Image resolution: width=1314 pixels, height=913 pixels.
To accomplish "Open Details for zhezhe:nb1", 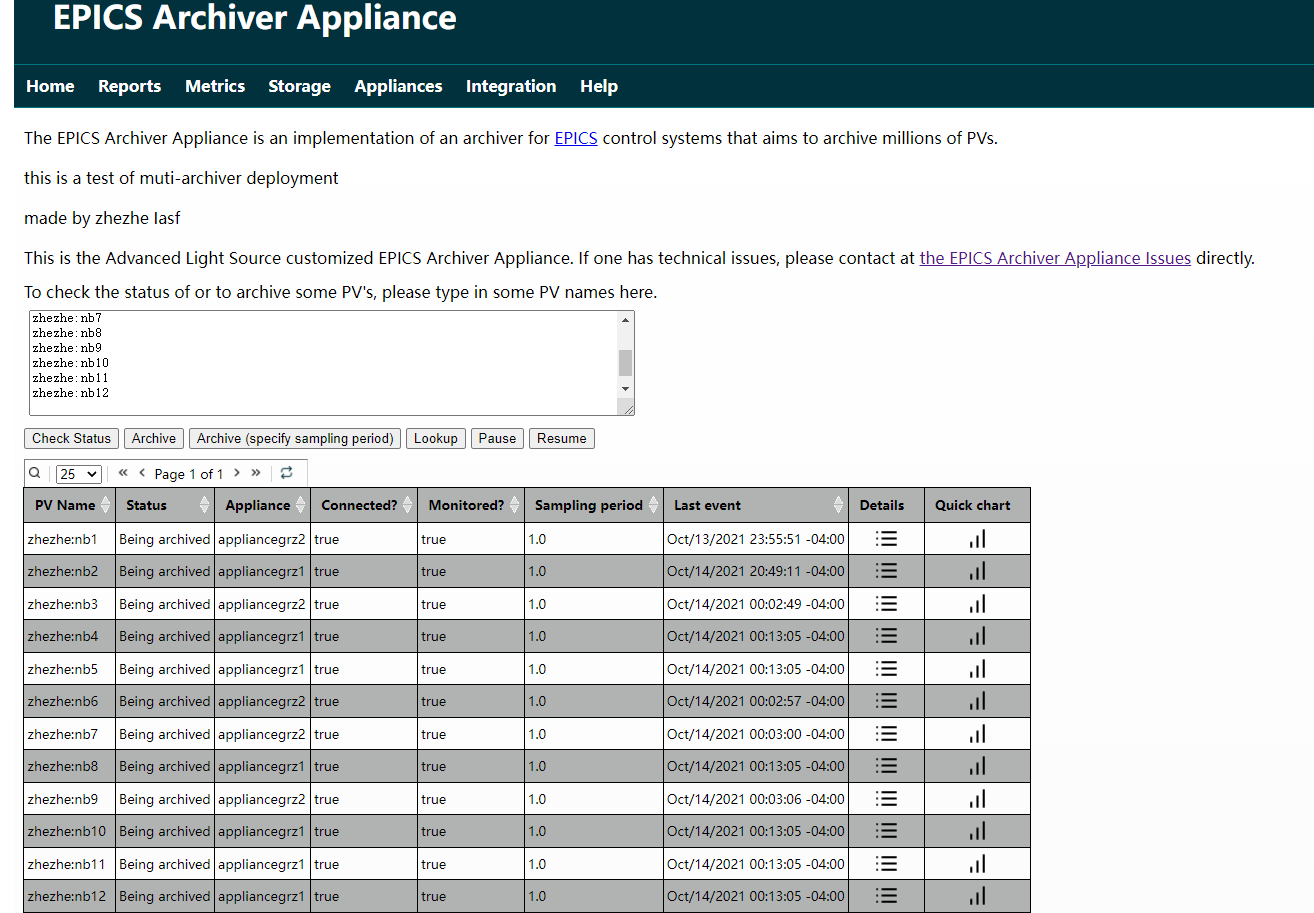I will coord(884,538).
